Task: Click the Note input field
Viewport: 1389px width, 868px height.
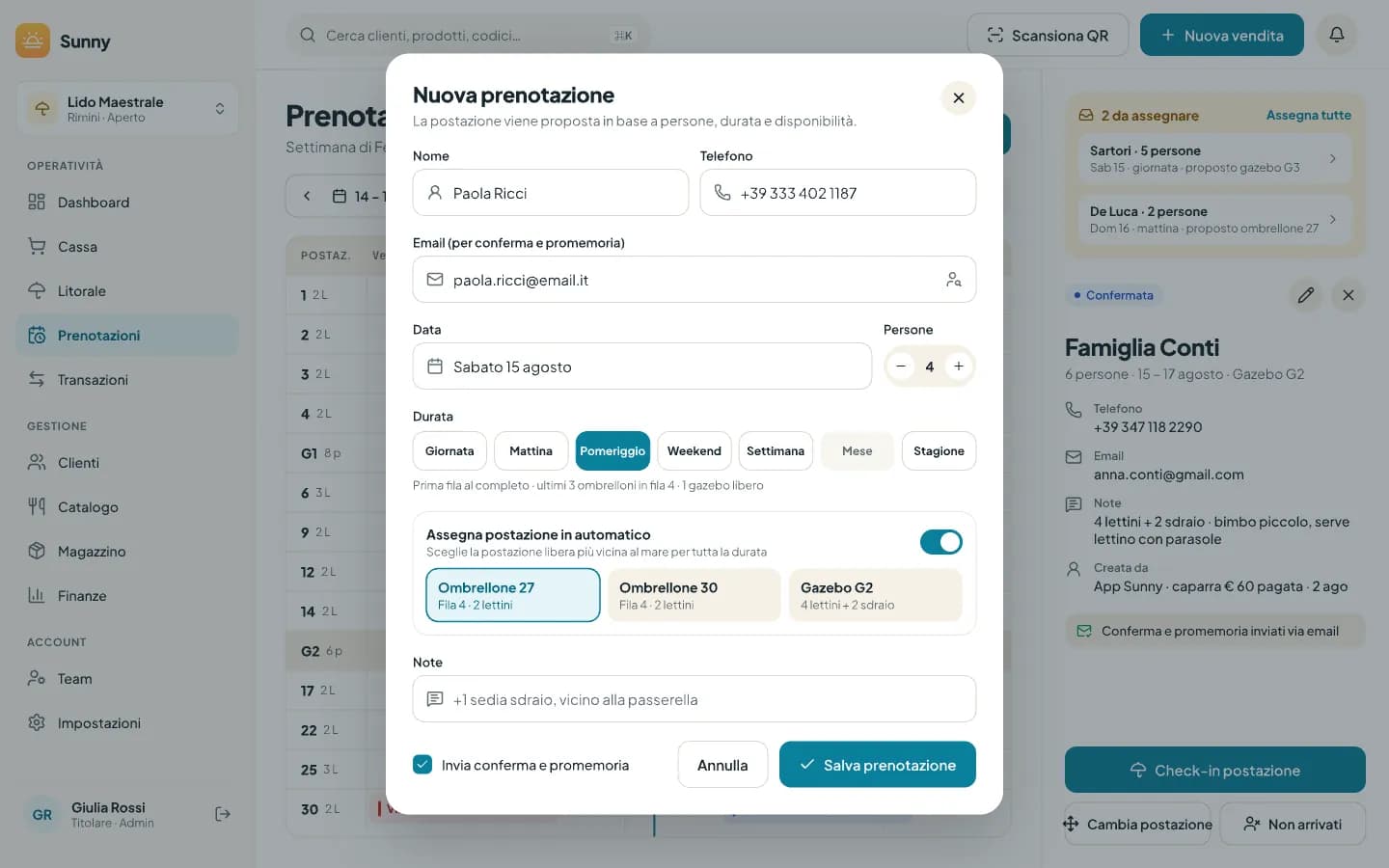Action: (x=694, y=699)
